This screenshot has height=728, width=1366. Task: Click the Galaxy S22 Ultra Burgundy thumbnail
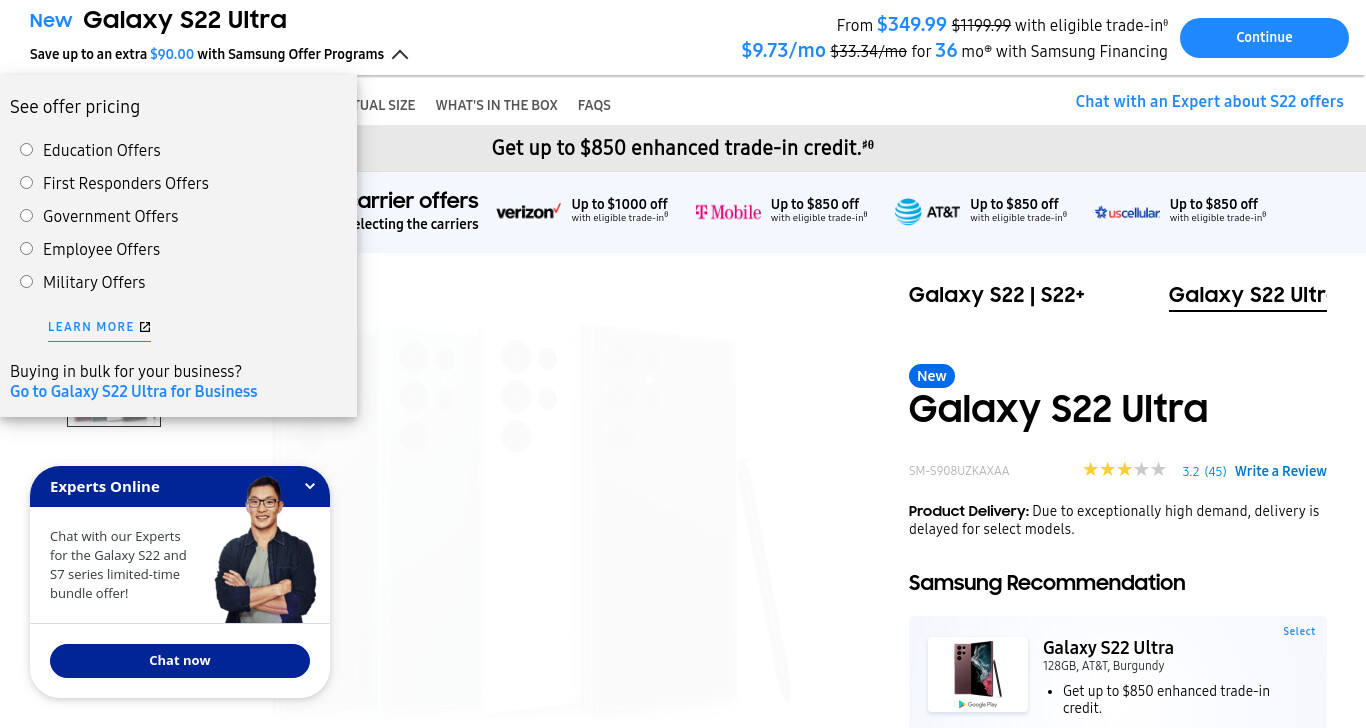click(977, 675)
